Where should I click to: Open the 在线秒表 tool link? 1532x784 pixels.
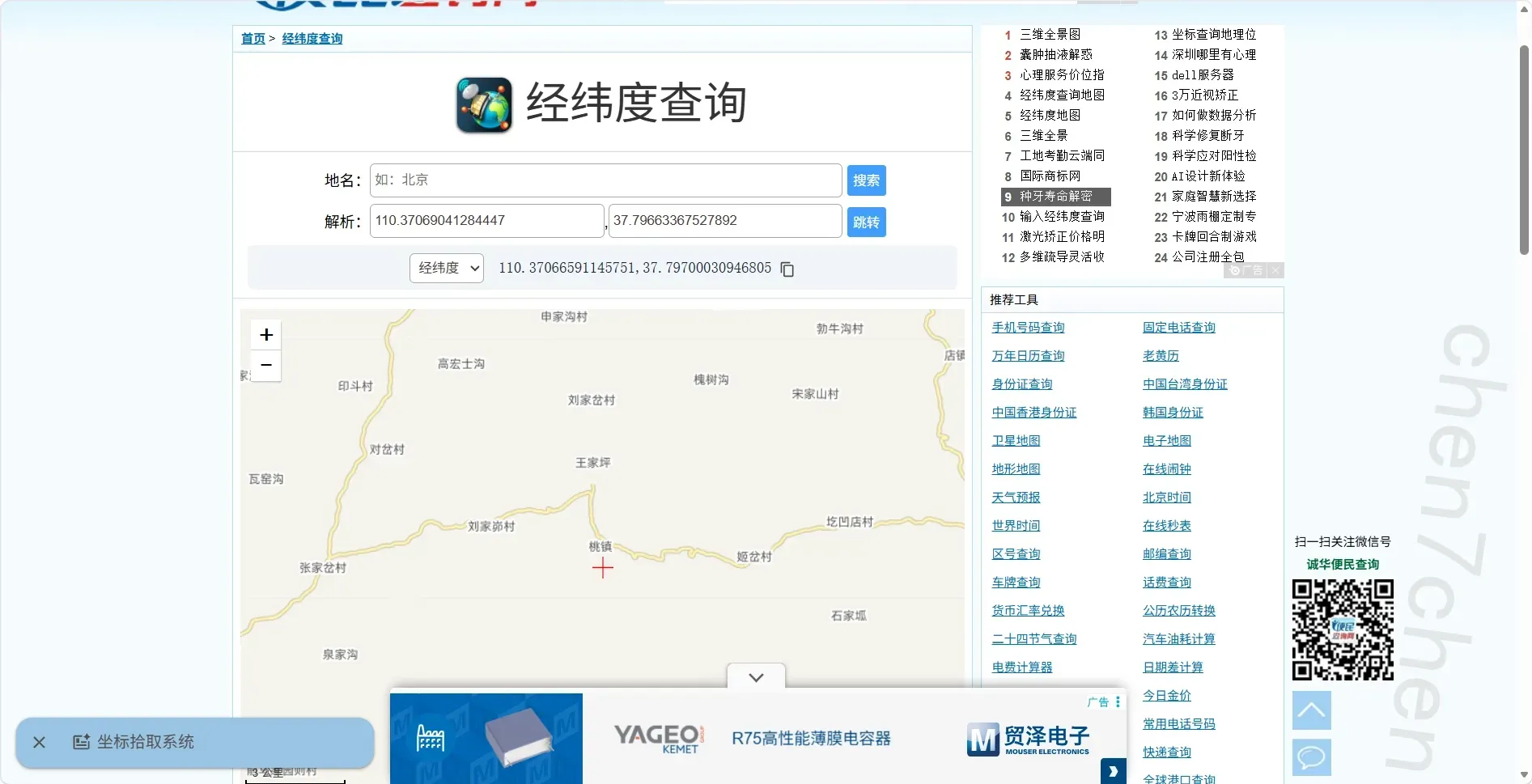(x=1167, y=526)
